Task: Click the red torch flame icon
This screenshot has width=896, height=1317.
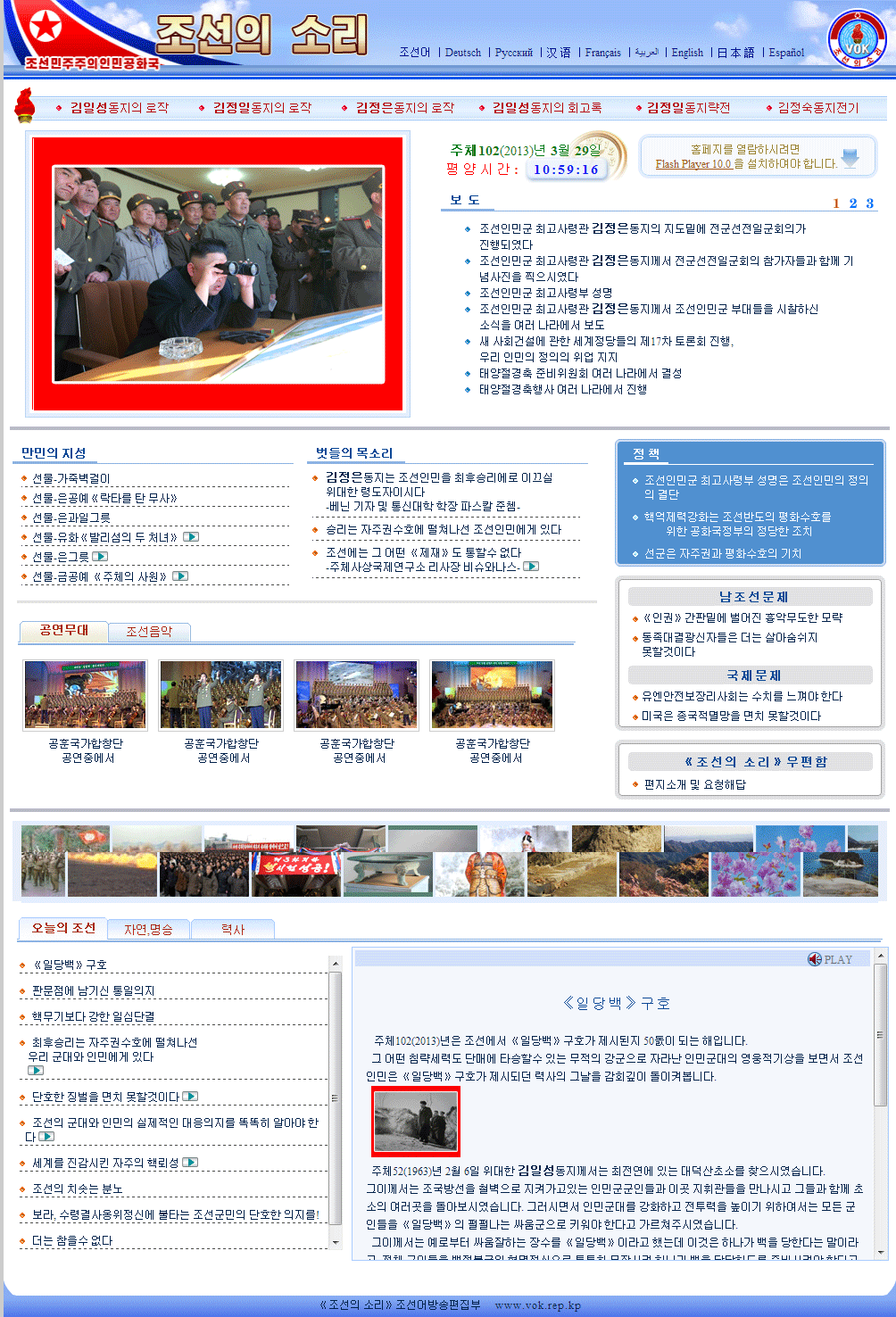Action: click(24, 105)
